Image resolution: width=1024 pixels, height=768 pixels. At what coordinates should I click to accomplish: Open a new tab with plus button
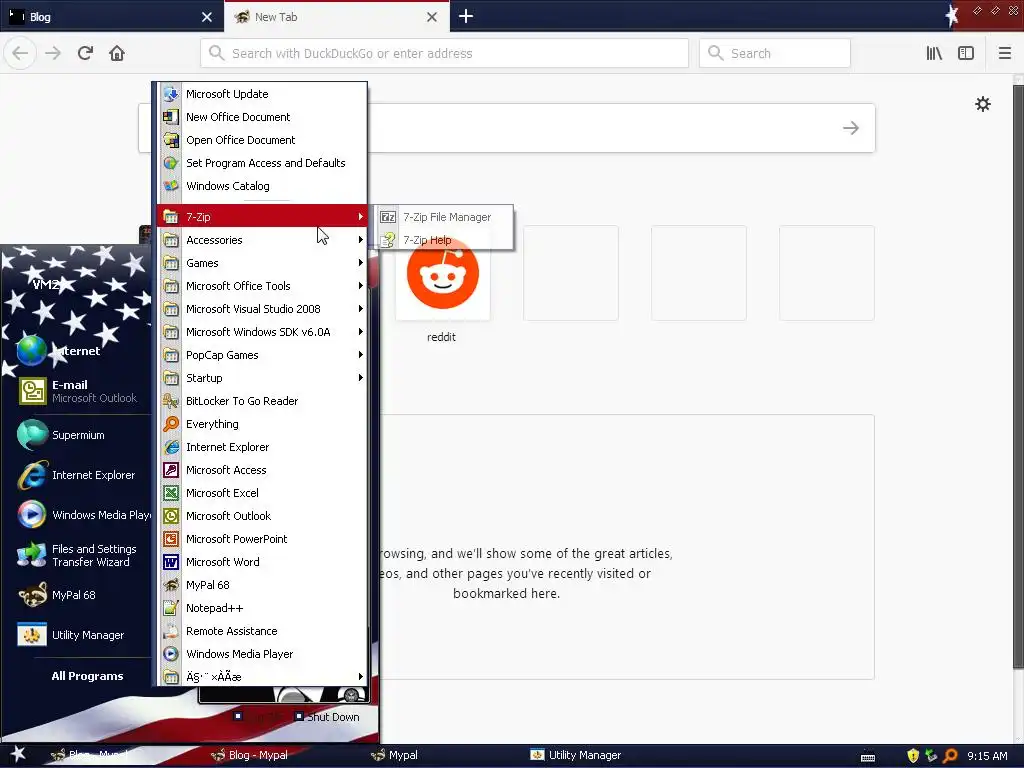pos(466,16)
